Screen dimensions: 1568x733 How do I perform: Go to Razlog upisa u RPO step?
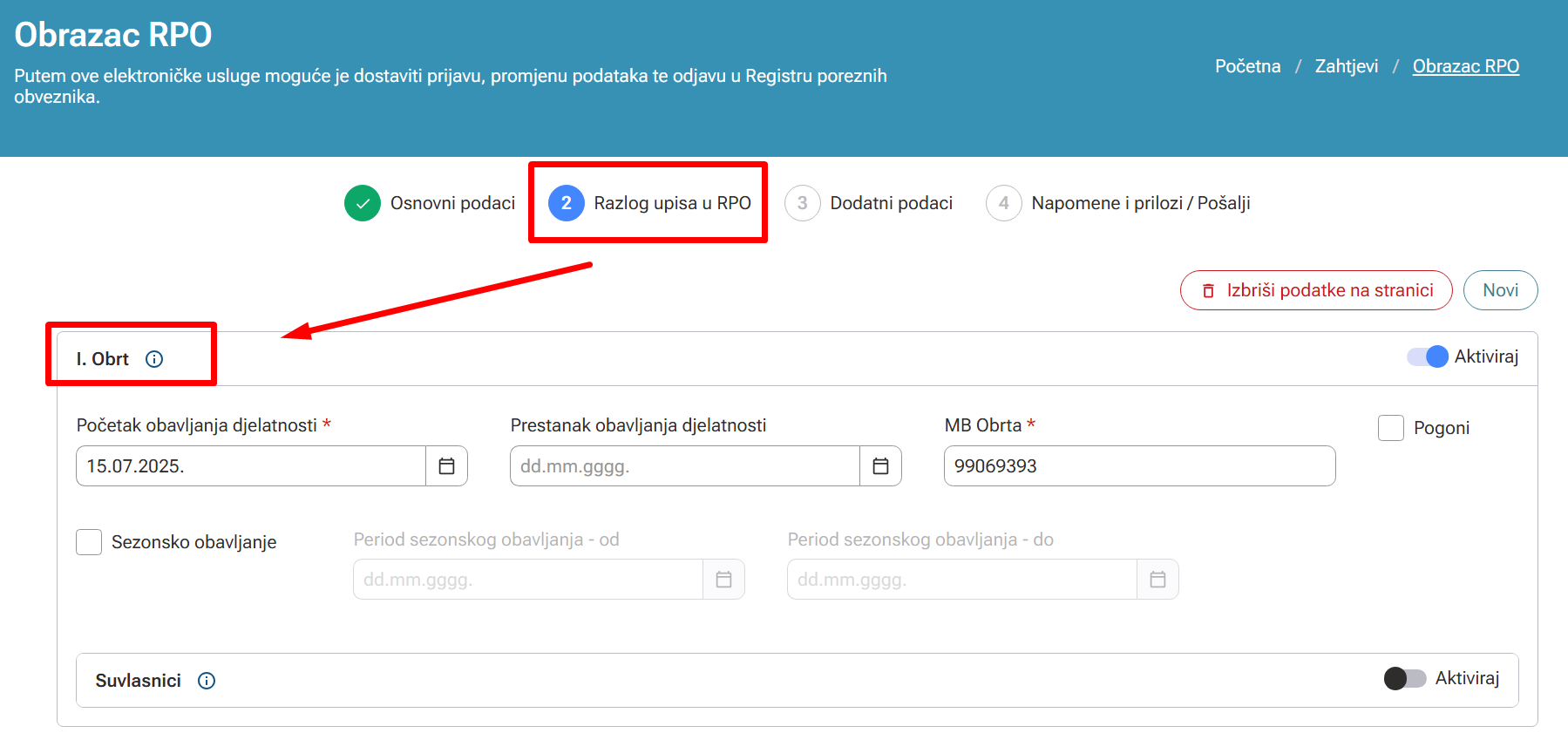[x=671, y=203]
